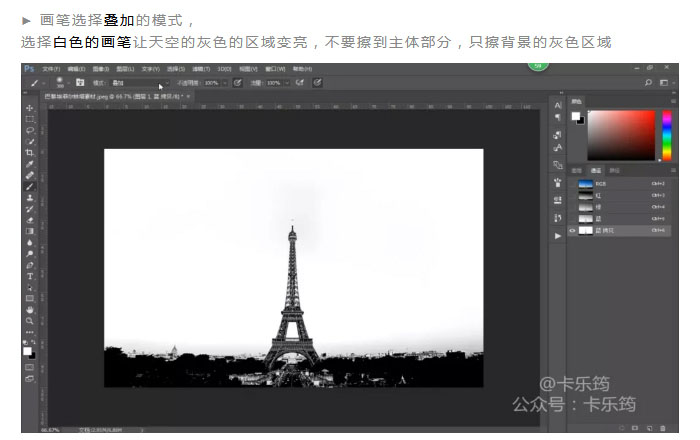
Task: Open the 文件(F) menu
Action: point(50,69)
